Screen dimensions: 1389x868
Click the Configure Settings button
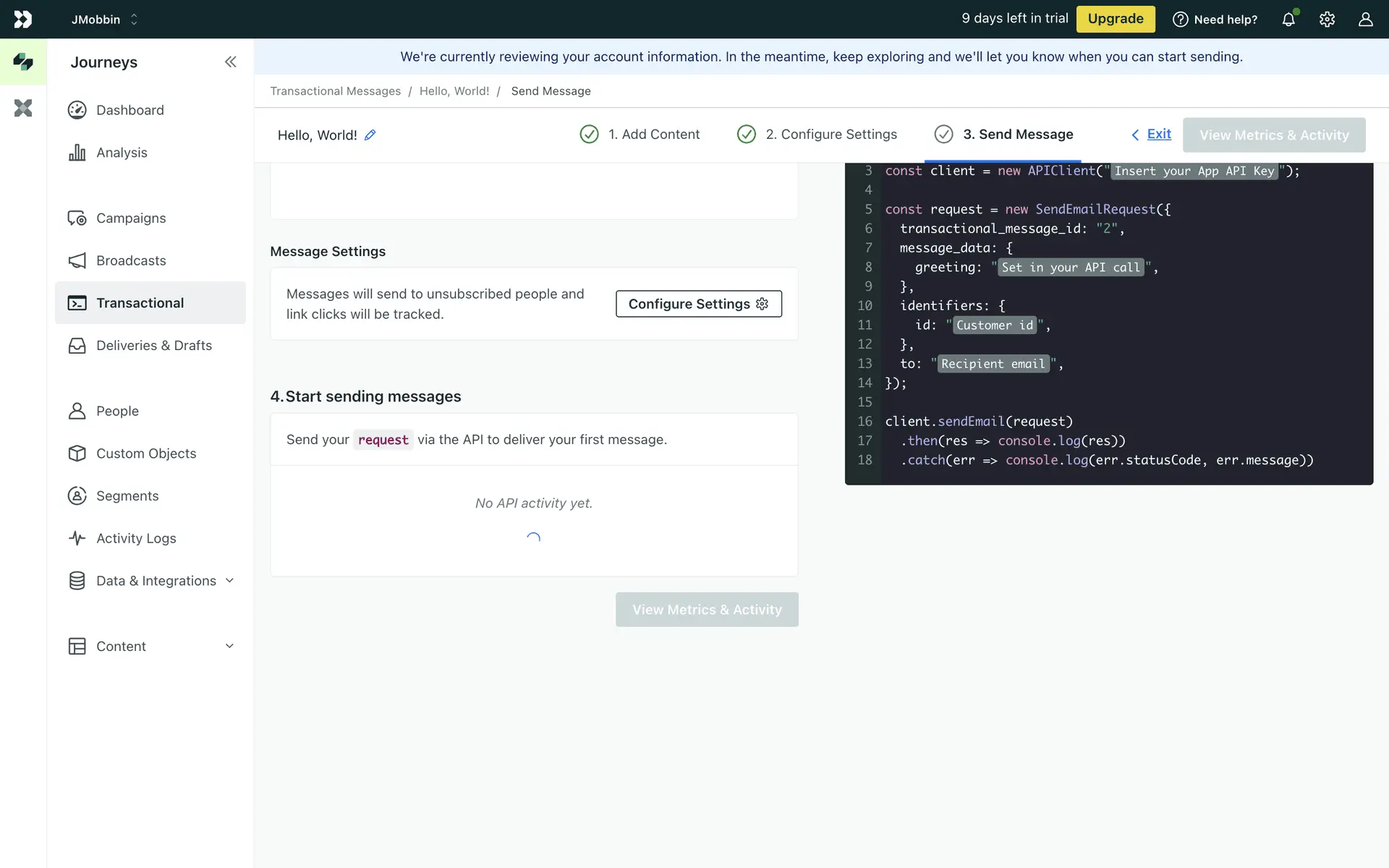pos(698,304)
